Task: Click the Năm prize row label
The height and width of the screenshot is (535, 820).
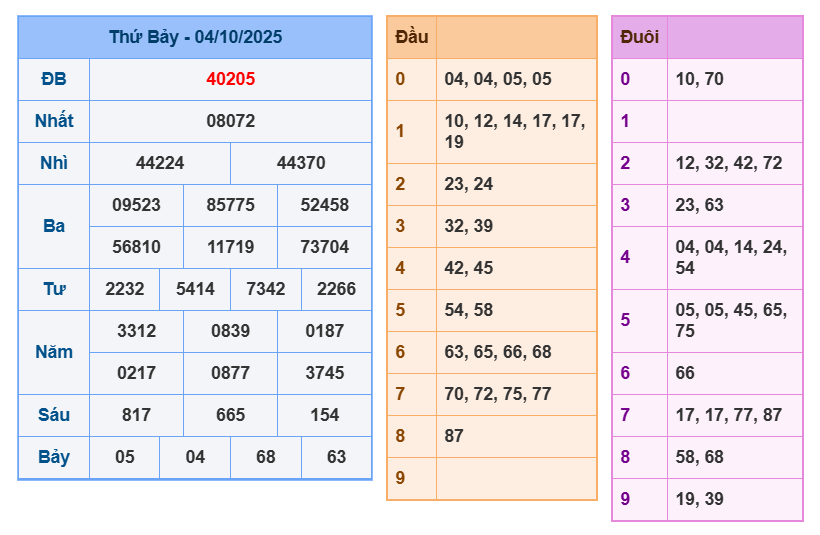Action: (x=54, y=352)
